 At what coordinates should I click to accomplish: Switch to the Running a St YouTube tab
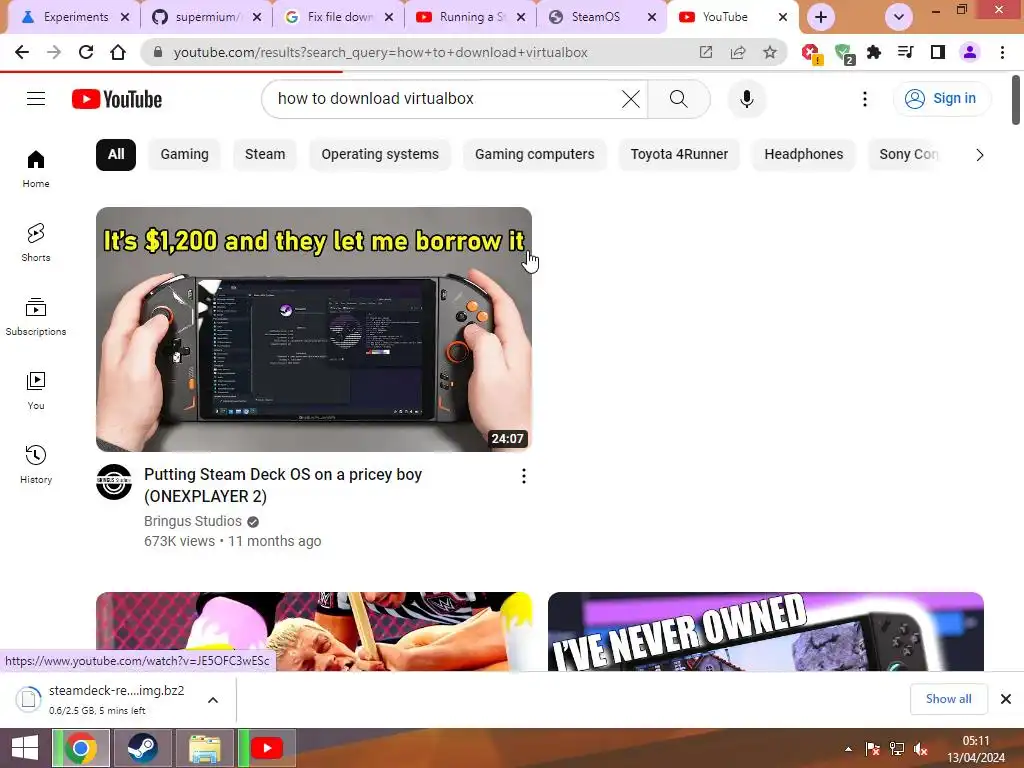click(x=472, y=17)
